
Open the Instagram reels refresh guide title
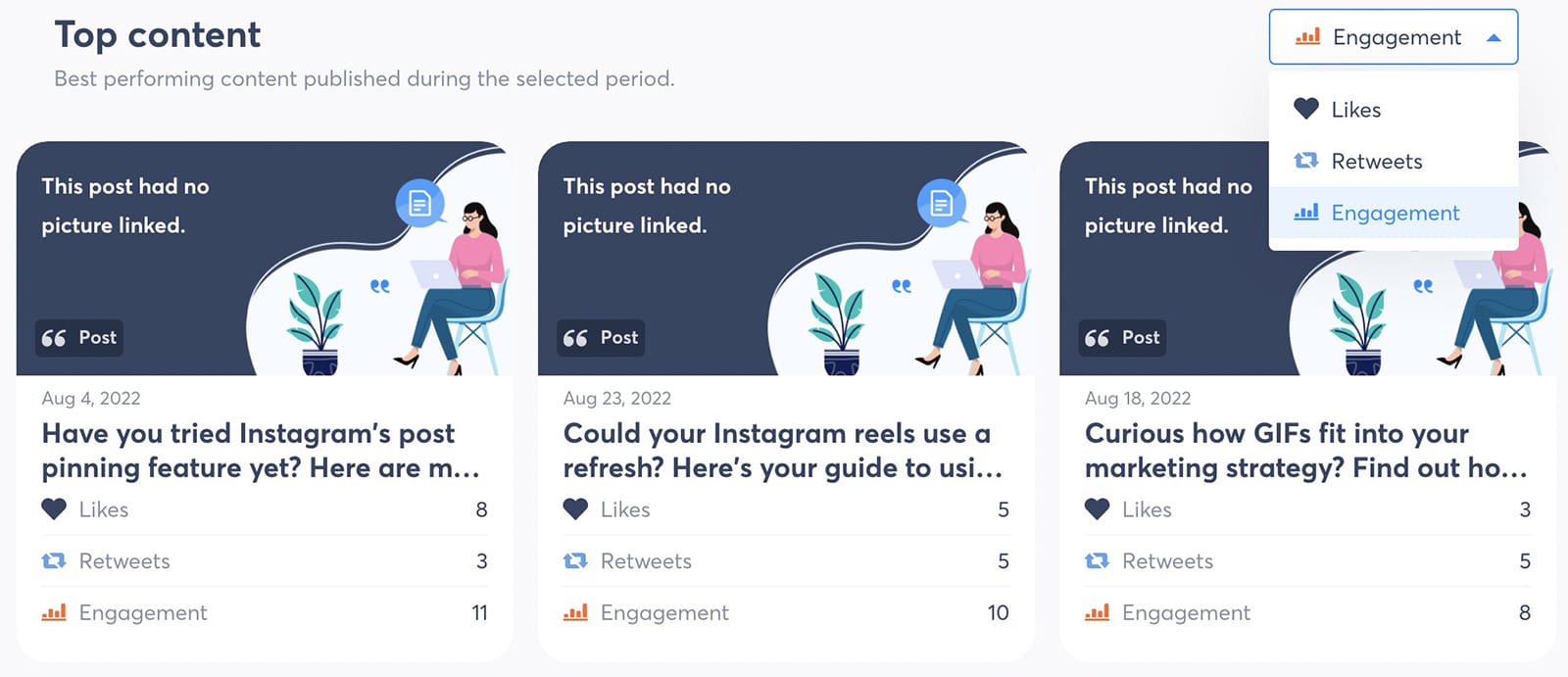tap(782, 451)
